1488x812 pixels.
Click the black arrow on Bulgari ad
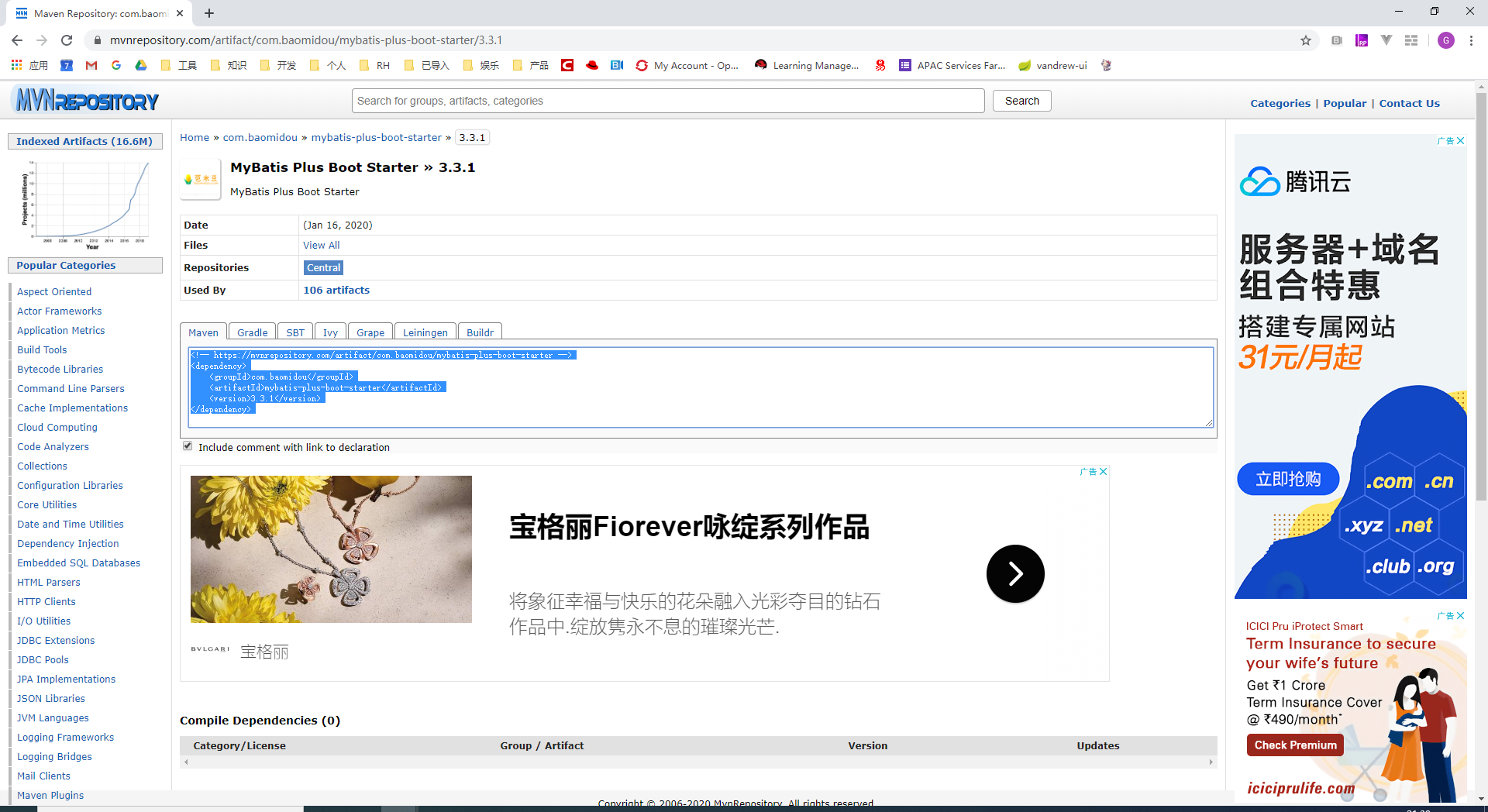click(1015, 573)
